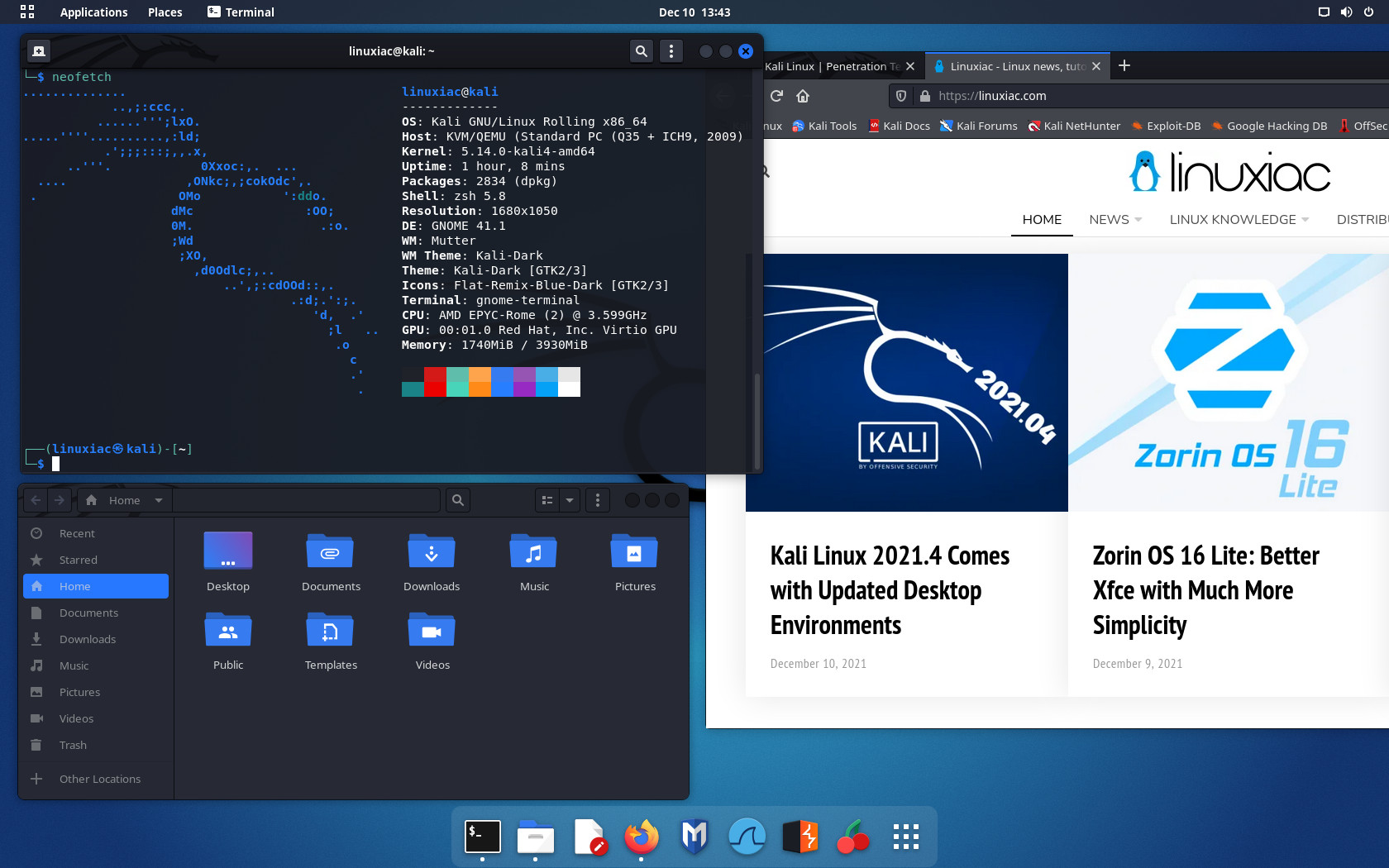Go back in Files window

pos(36,500)
